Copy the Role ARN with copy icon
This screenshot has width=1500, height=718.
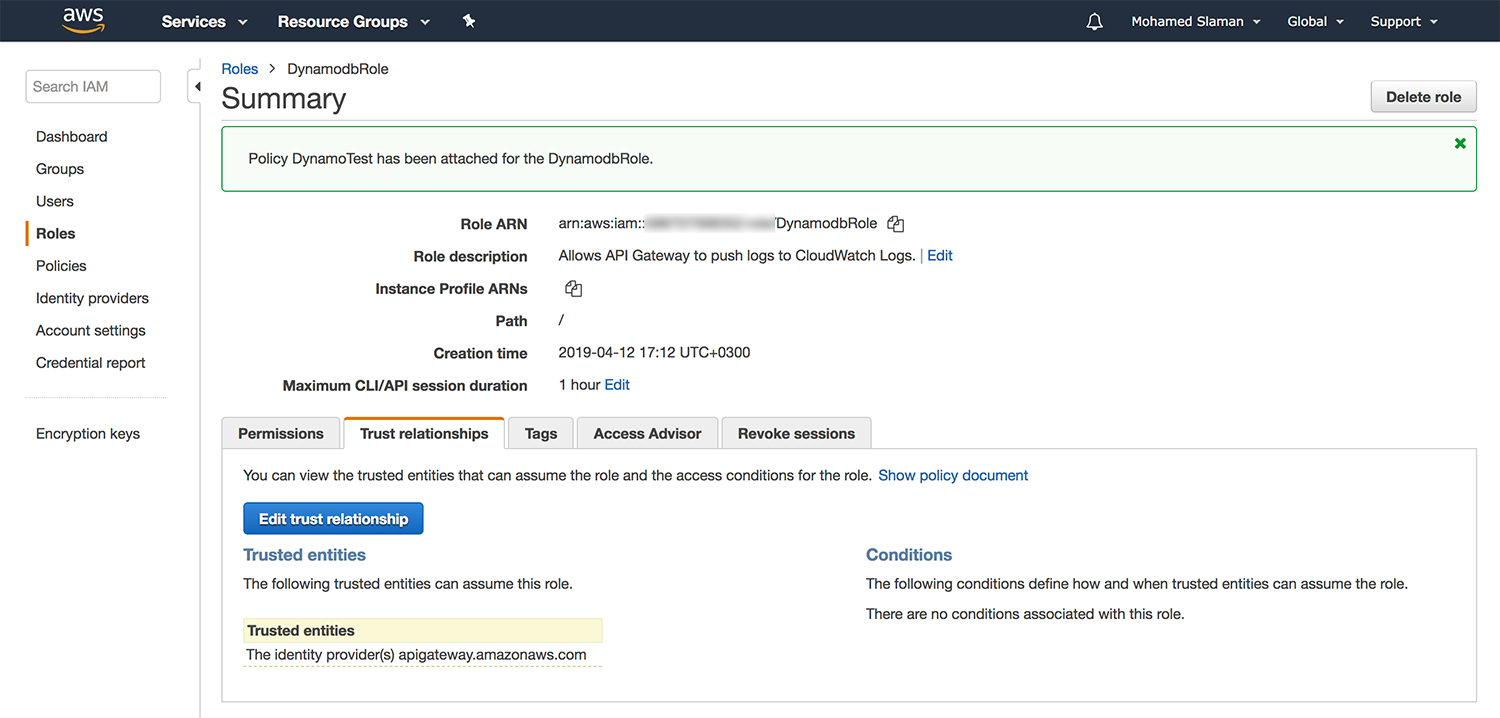(896, 224)
